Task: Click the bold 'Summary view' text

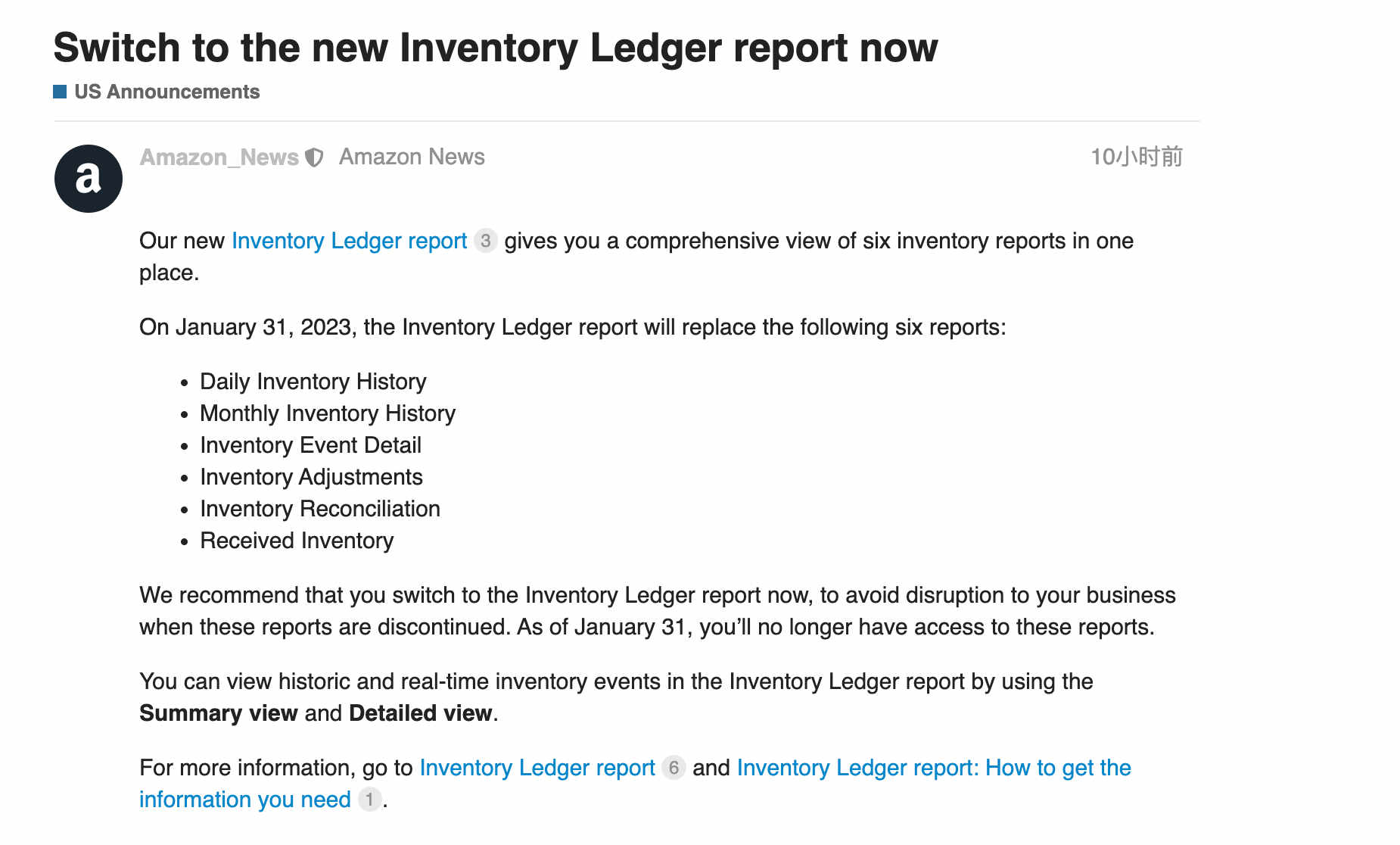Action: (x=219, y=713)
